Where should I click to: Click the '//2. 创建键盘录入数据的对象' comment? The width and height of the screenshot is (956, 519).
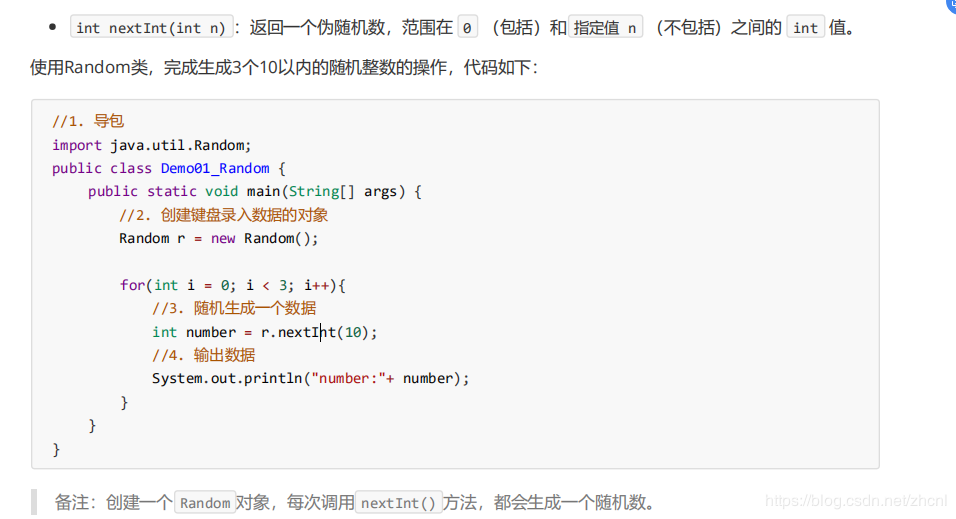(x=223, y=215)
